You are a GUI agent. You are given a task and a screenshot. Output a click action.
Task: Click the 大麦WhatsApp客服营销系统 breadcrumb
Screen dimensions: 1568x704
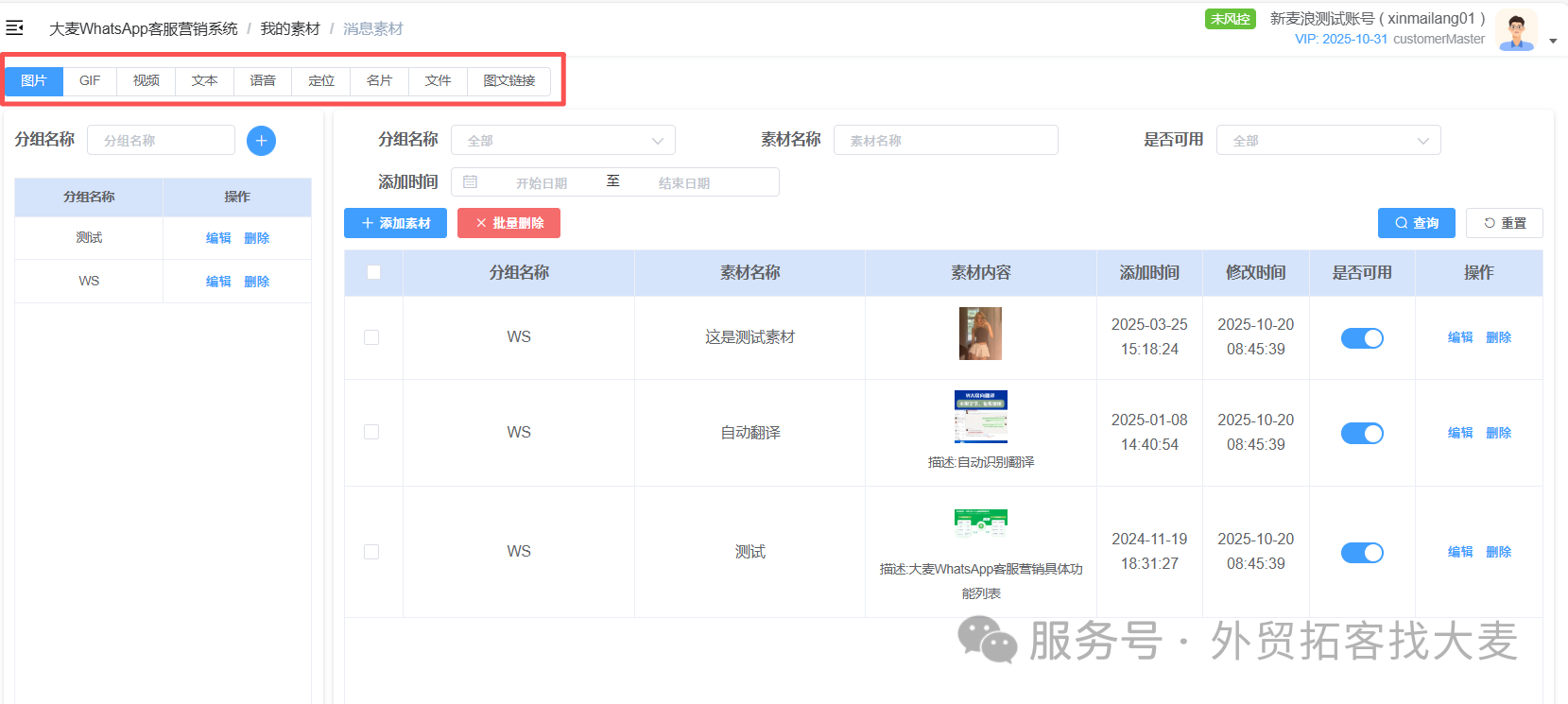(144, 29)
